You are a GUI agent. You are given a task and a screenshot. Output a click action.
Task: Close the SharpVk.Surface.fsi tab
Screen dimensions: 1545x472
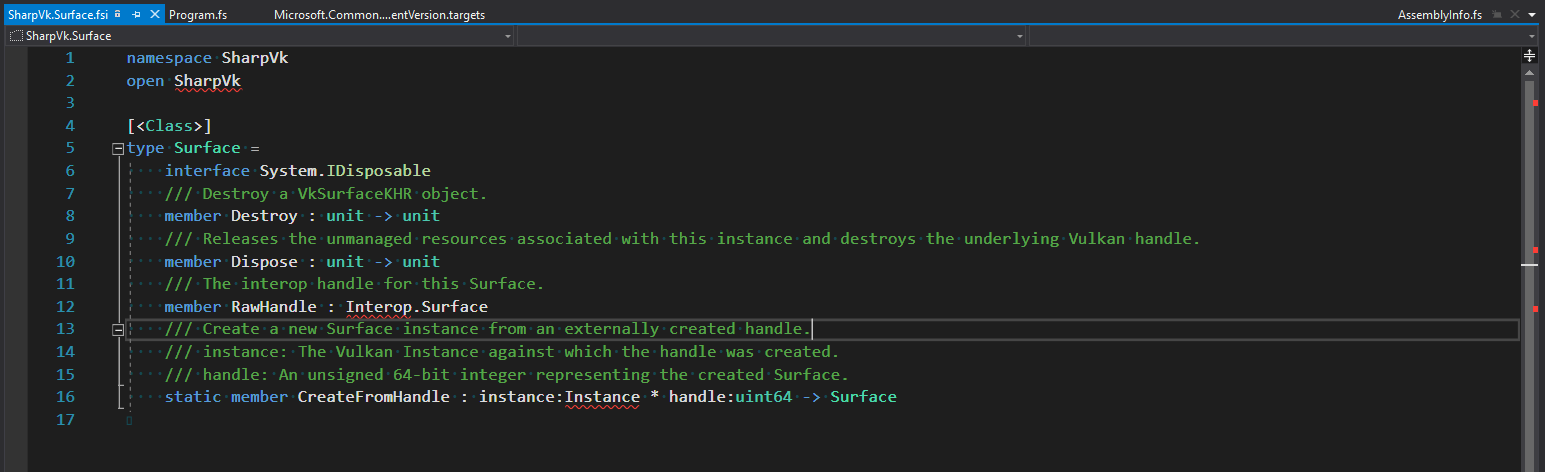point(154,15)
